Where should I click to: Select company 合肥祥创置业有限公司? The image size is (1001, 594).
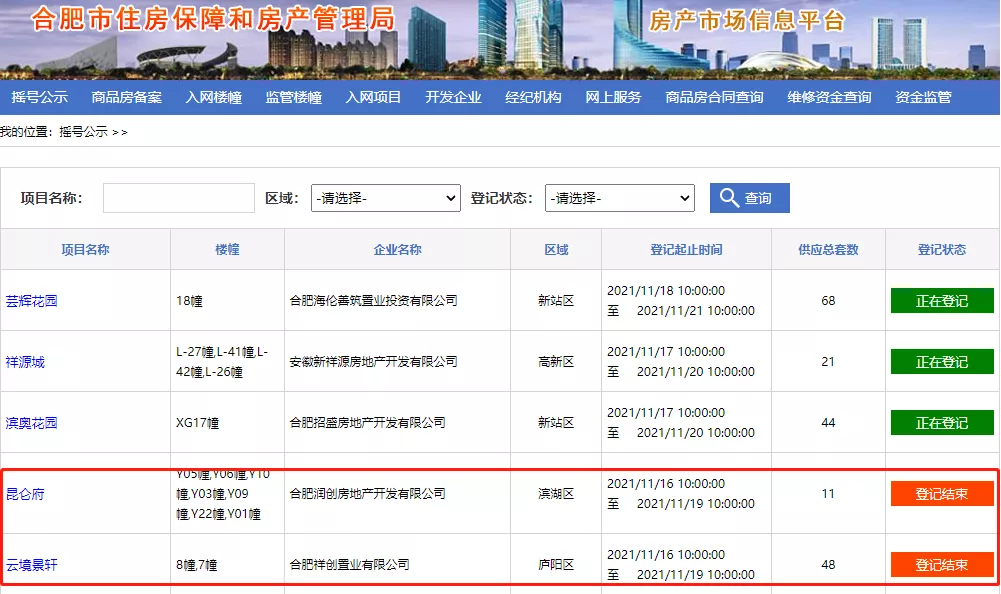point(349,564)
